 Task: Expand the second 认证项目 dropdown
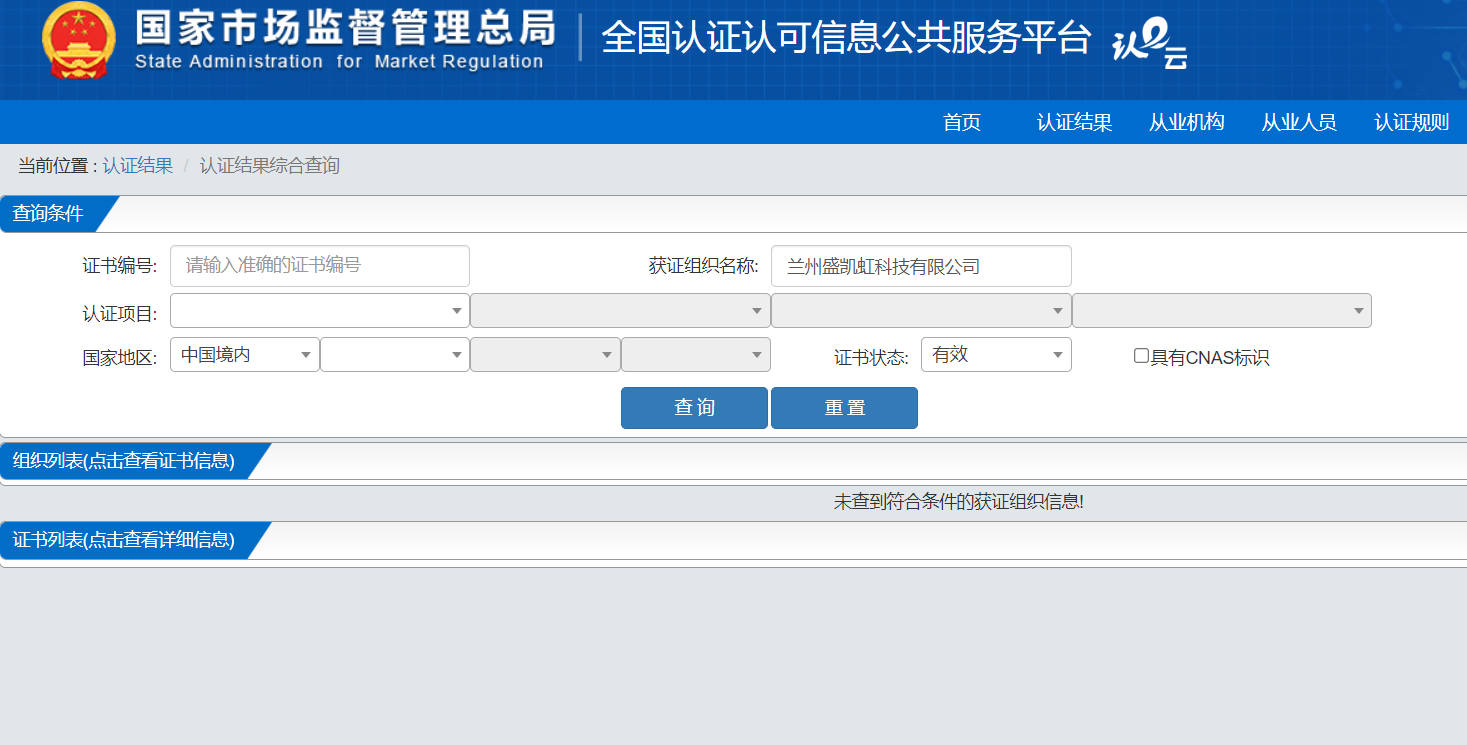(x=620, y=310)
